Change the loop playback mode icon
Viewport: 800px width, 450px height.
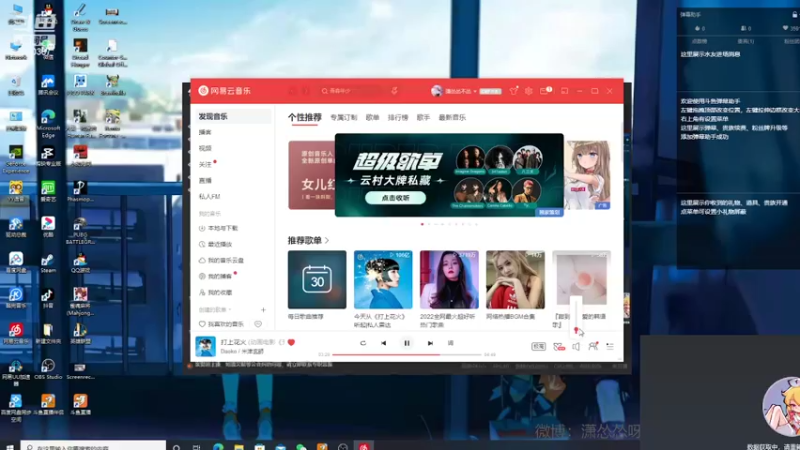[x=363, y=343]
